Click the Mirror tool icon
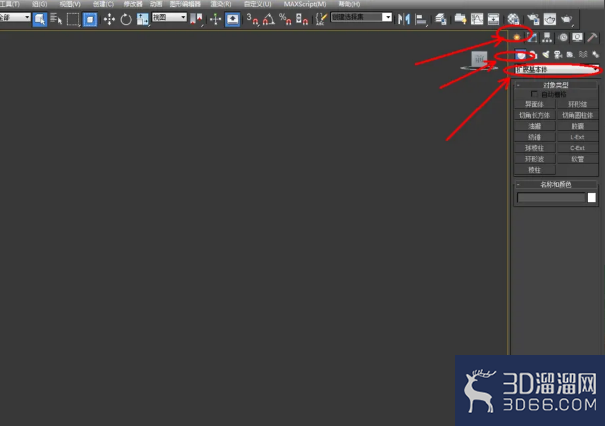This screenshot has width=605, height=426. (x=404, y=19)
